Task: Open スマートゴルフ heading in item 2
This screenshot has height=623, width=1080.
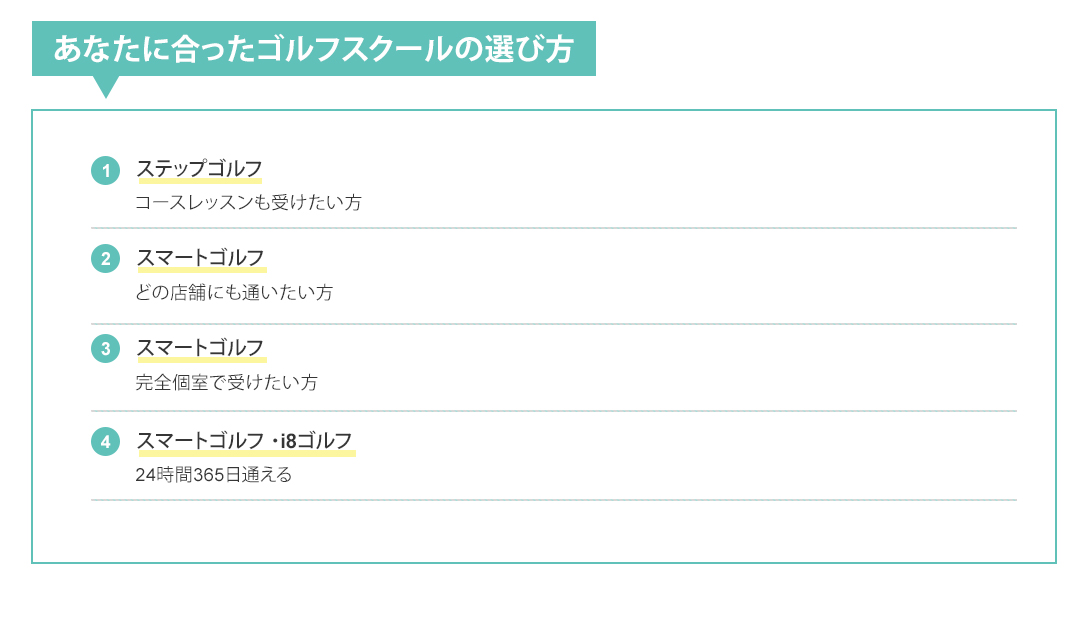Action: pyautogui.click(x=201, y=257)
